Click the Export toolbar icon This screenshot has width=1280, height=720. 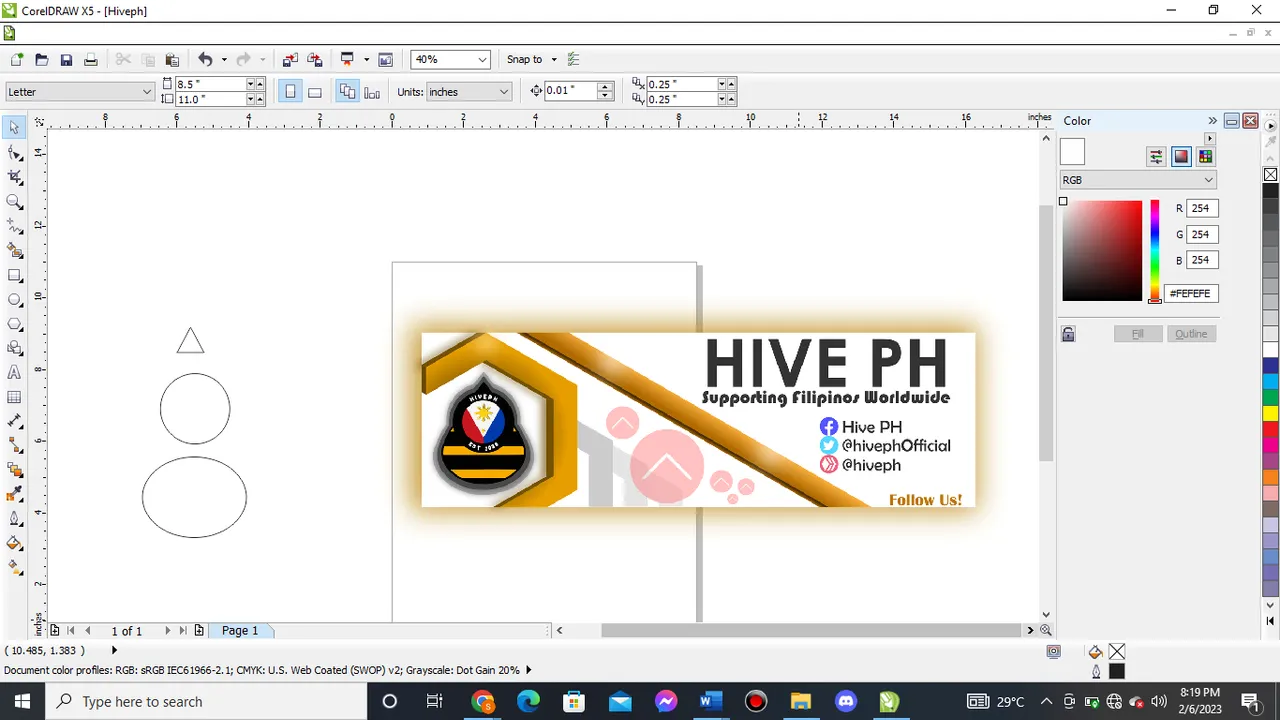coord(314,60)
